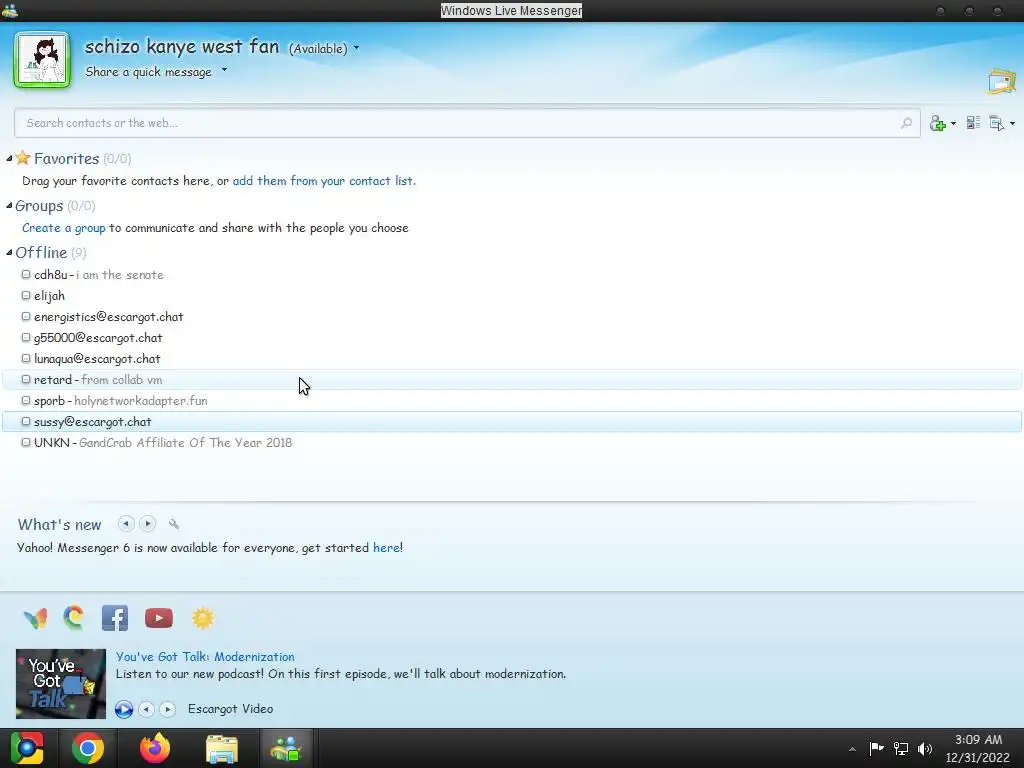Go to next Escargot Video item
Viewport: 1024px width, 768px height.
click(168, 709)
